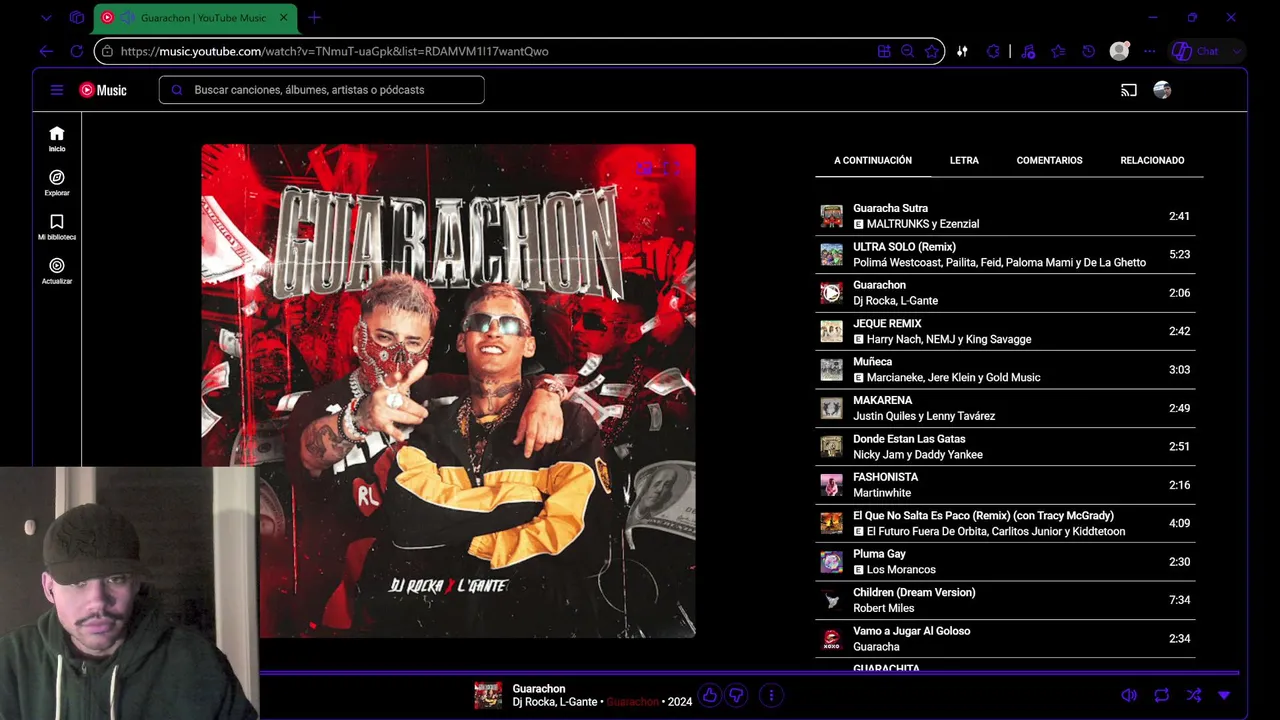Image resolution: width=1280 pixels, height=720 pixels.
Task: Toggle shuffle in the player bar
Action: 1193,695
